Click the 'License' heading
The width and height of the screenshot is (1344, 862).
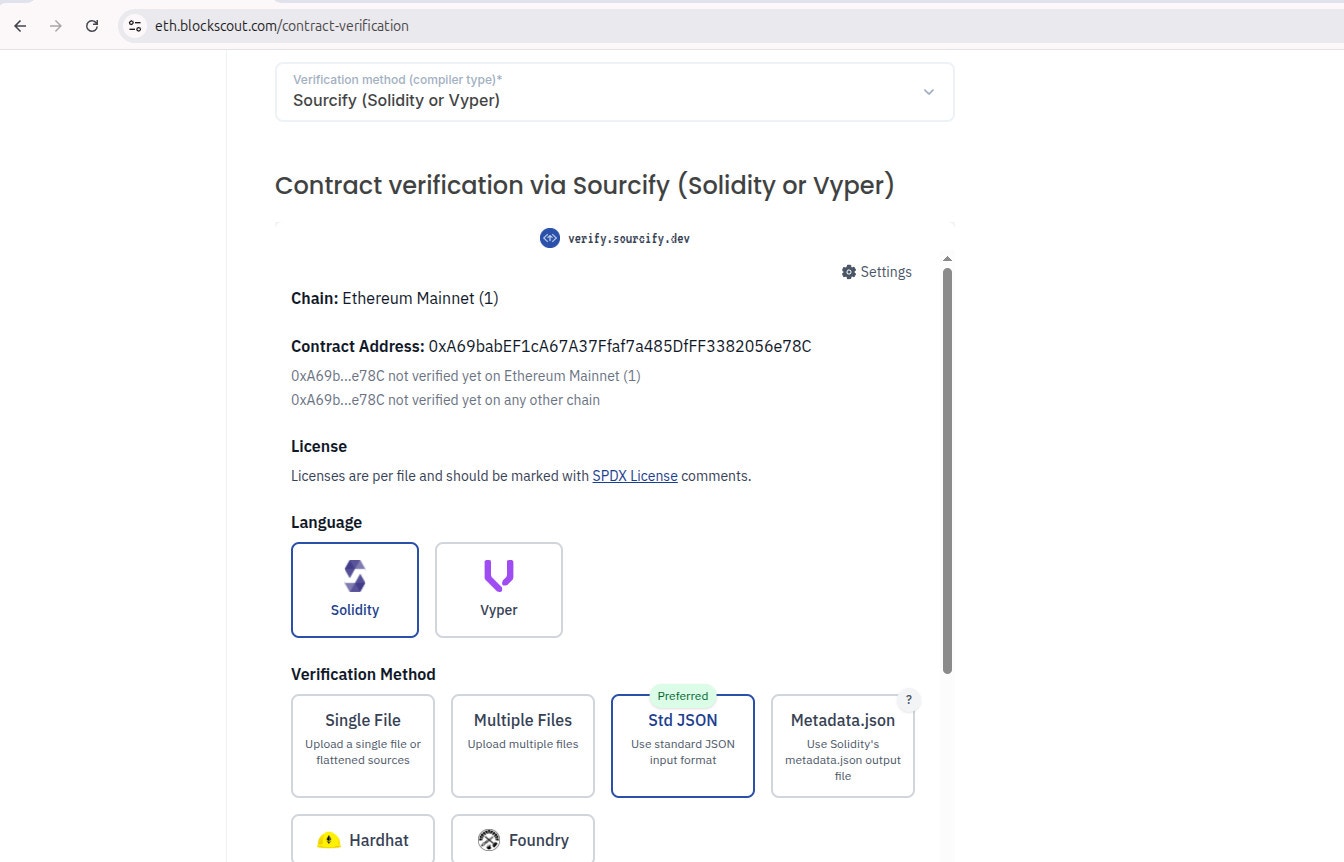[319, 446]
